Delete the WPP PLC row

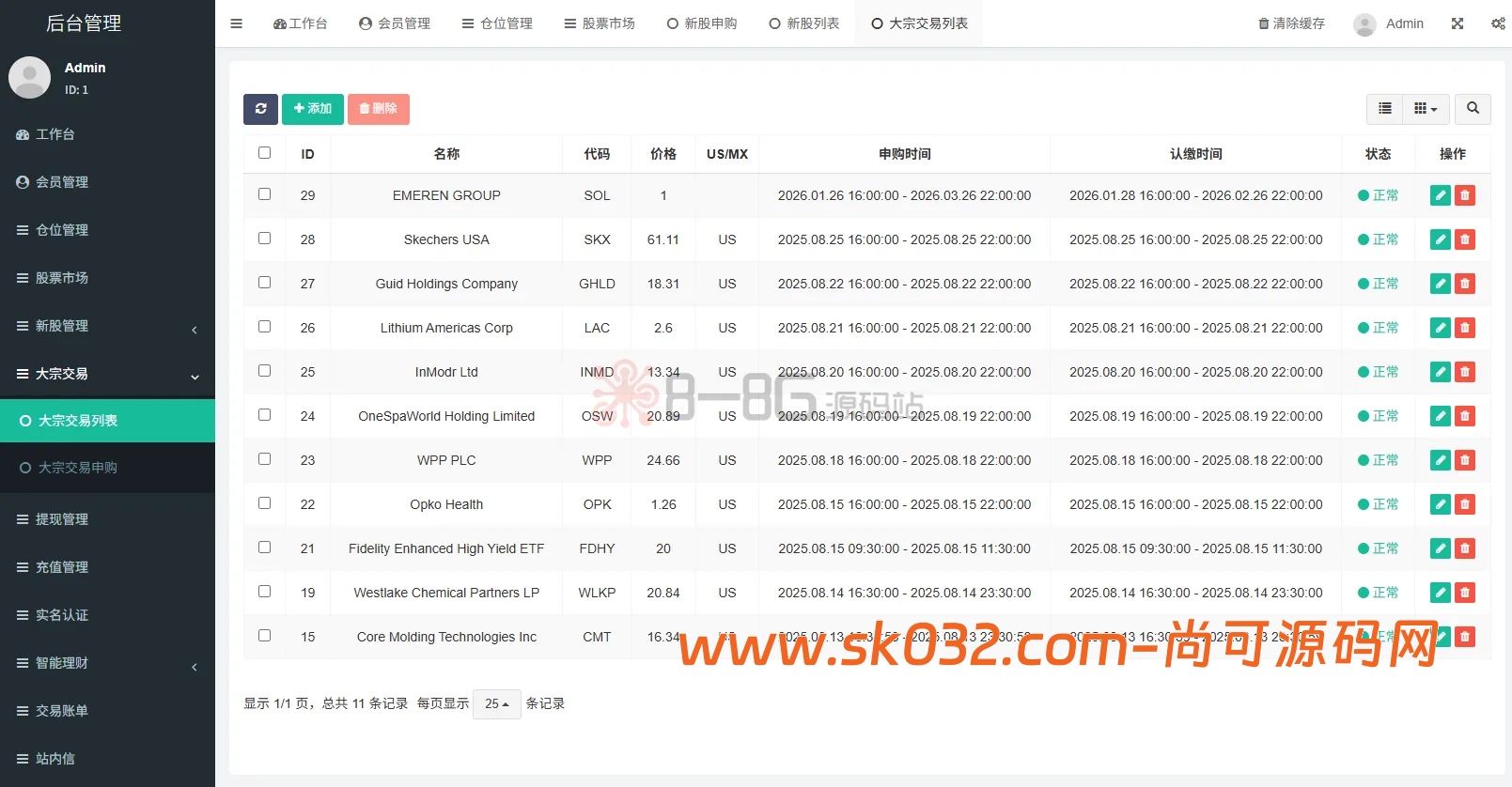1465,460
